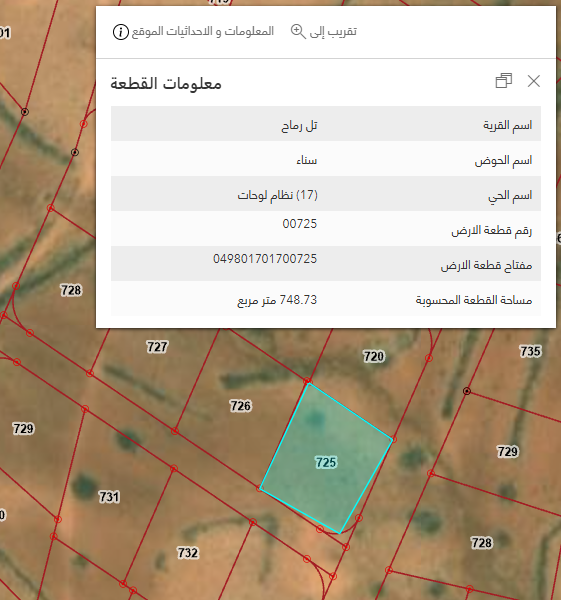This screenshot has width=561, height=600.
Task: Click the مساحة القطعة المحسوبة label
Action: pyautogui.click(x=474, y=300)
